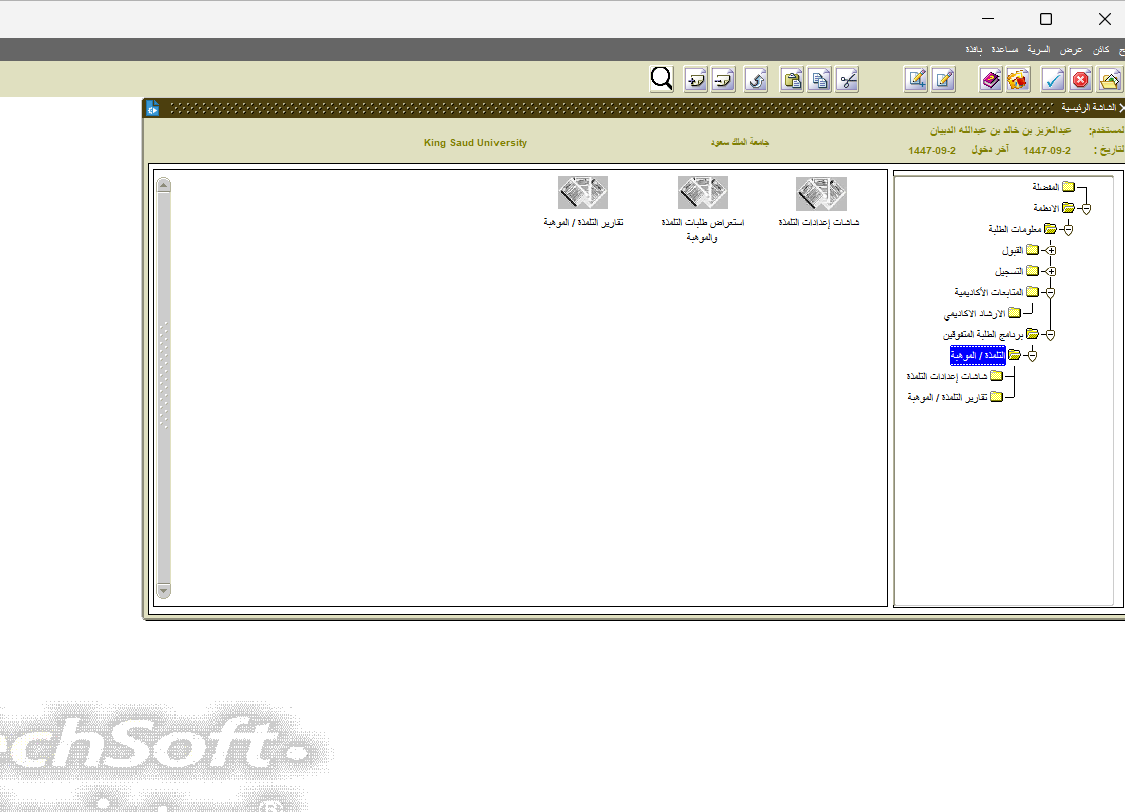Select المفضلة folder in the tree
Screen dimensions: 1125x812
tap(1046, 187)
